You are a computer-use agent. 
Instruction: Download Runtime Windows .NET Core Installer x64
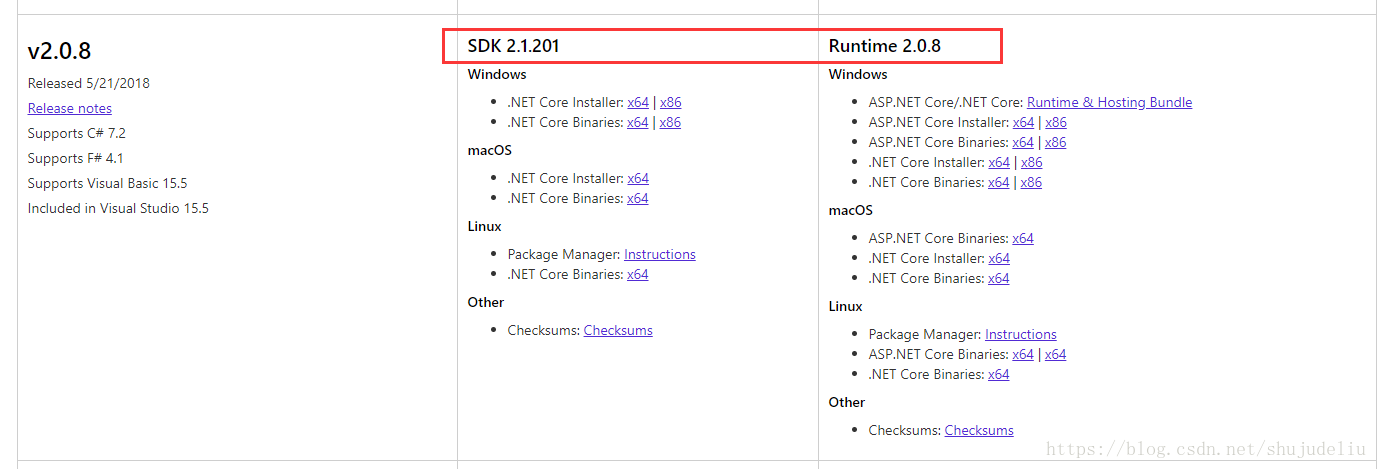point(999,162)
